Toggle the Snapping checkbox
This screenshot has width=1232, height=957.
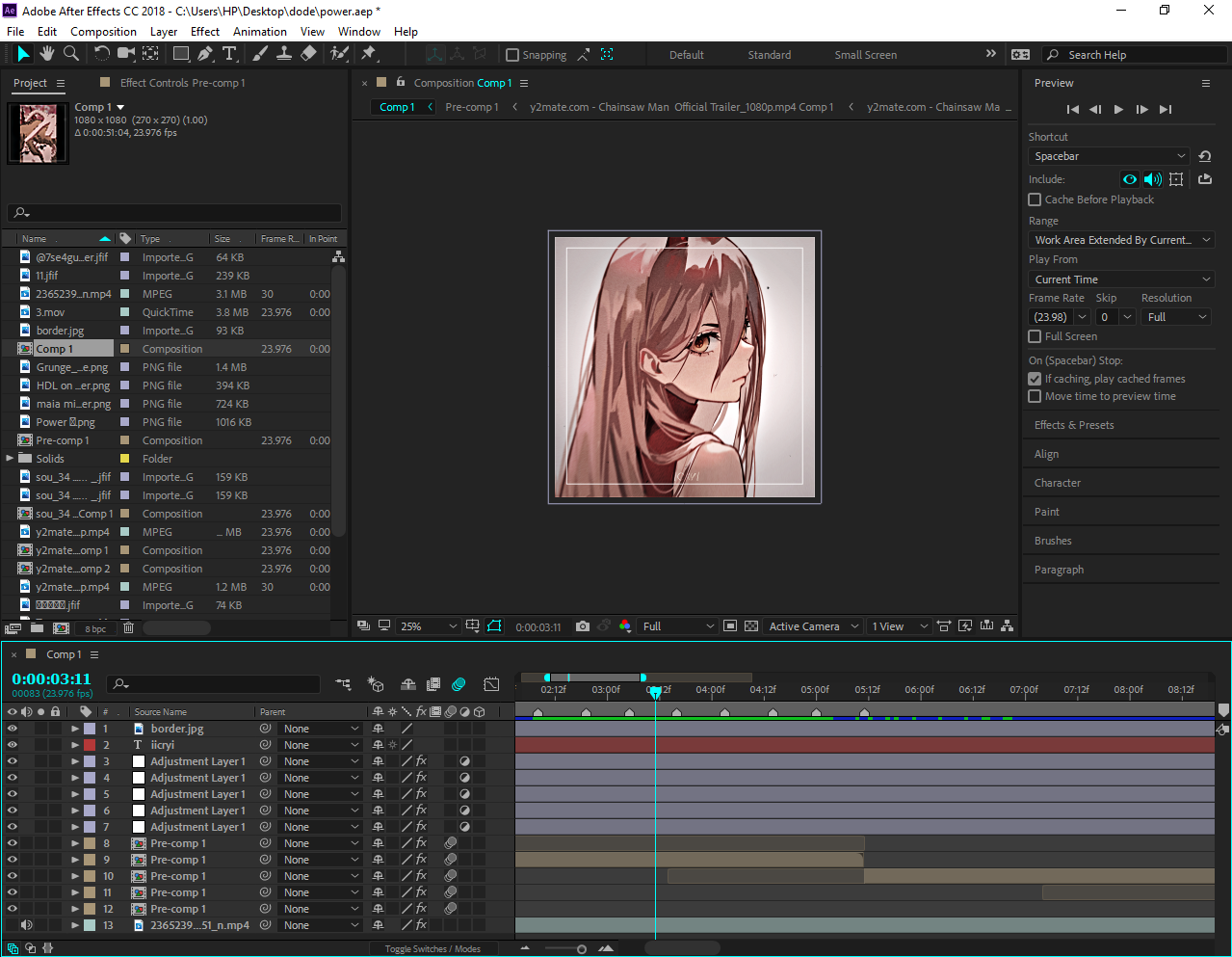coord(512,55)
